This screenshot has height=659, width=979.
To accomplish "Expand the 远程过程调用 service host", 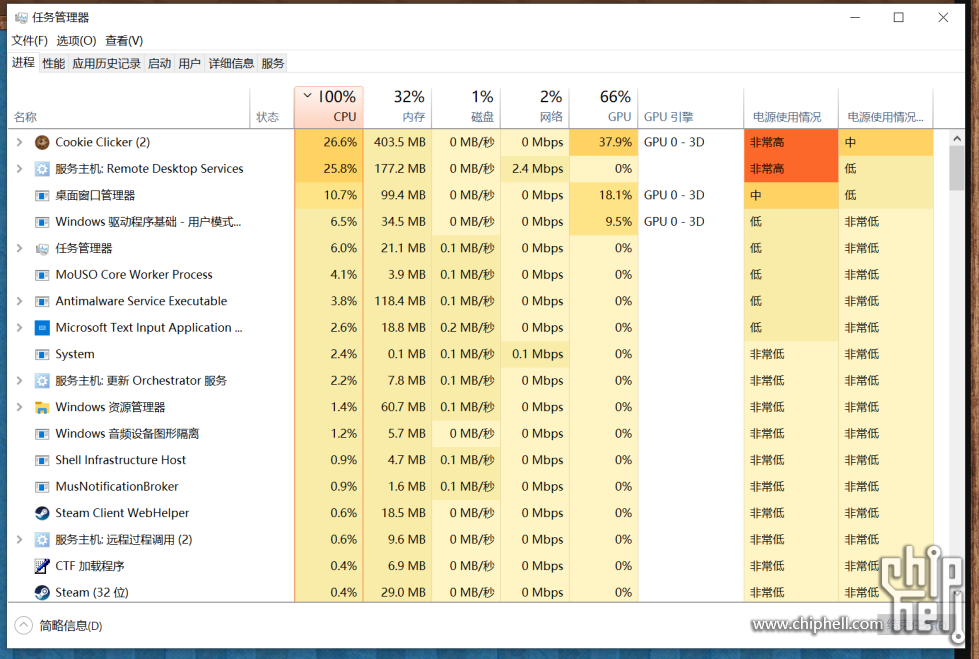I will click(19, 539).
